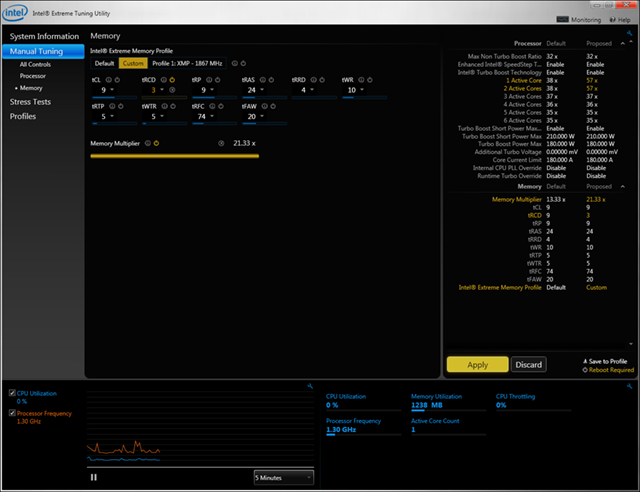Open the Monitoring view from the top bar
Viewport: 640px width, 492px height.
point(579,20)
